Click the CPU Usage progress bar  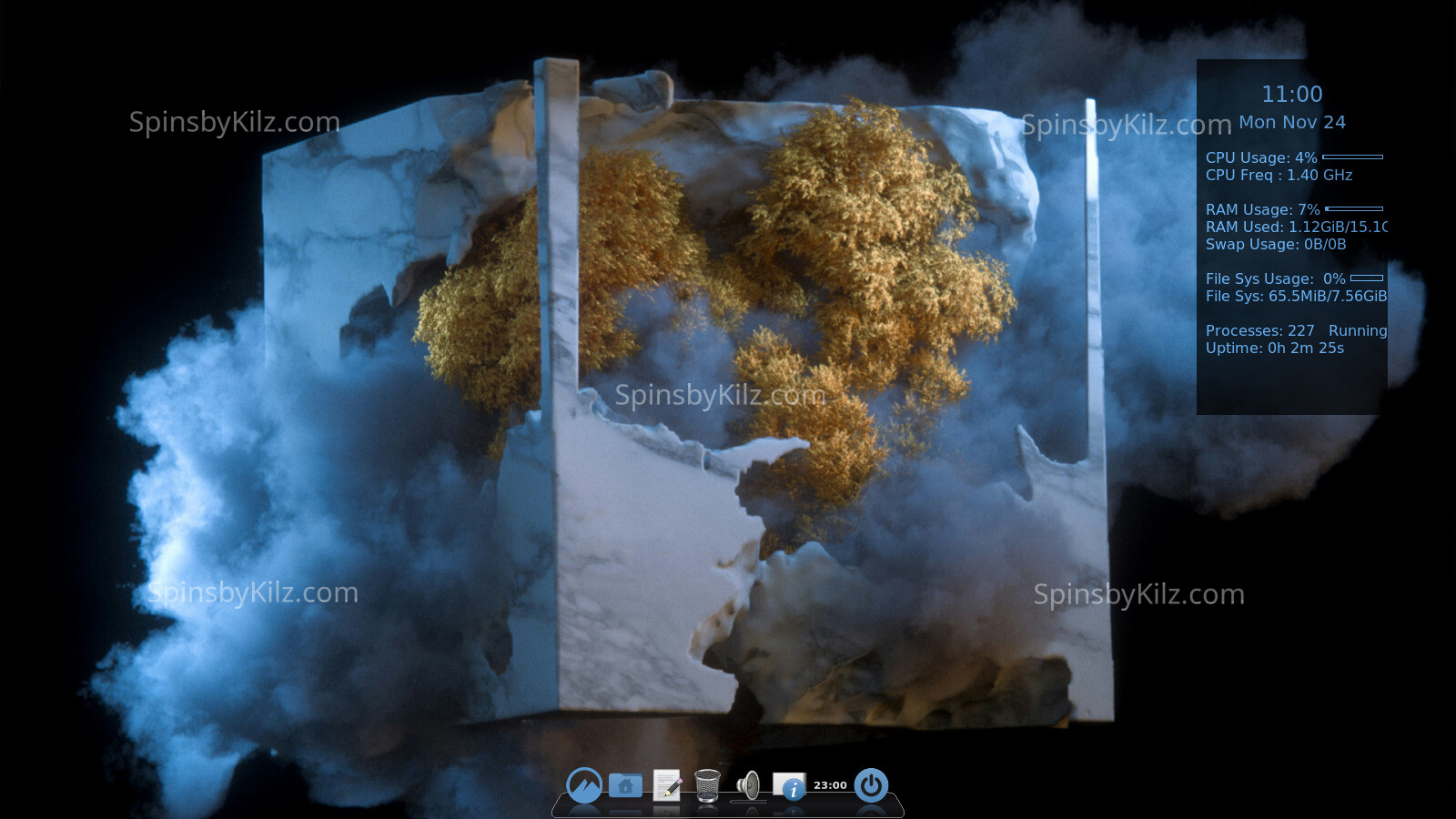[1352, 157]
